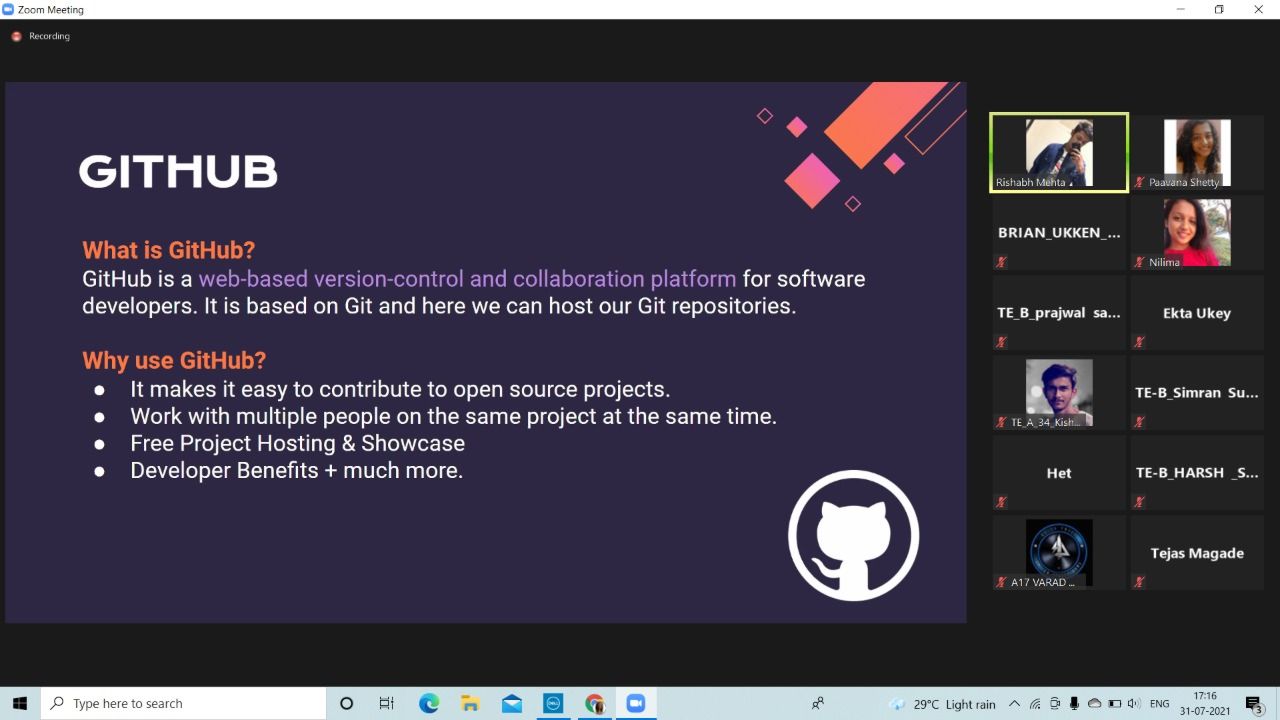This screenshot has width=1280, height=720.
Task: Select Rishabh Mehta's video tile
Action: (x=1059, y=152)
